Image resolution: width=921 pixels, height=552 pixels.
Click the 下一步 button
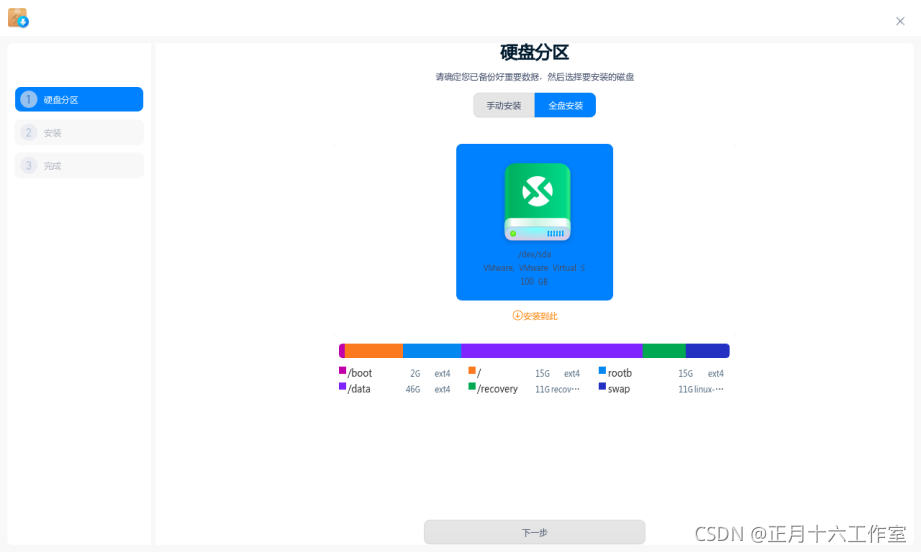pos(535,532)
